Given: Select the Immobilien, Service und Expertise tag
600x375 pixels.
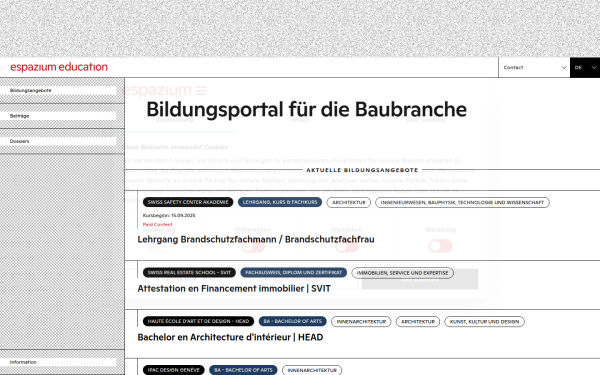Looking at the screenshot, I should 403,273.
